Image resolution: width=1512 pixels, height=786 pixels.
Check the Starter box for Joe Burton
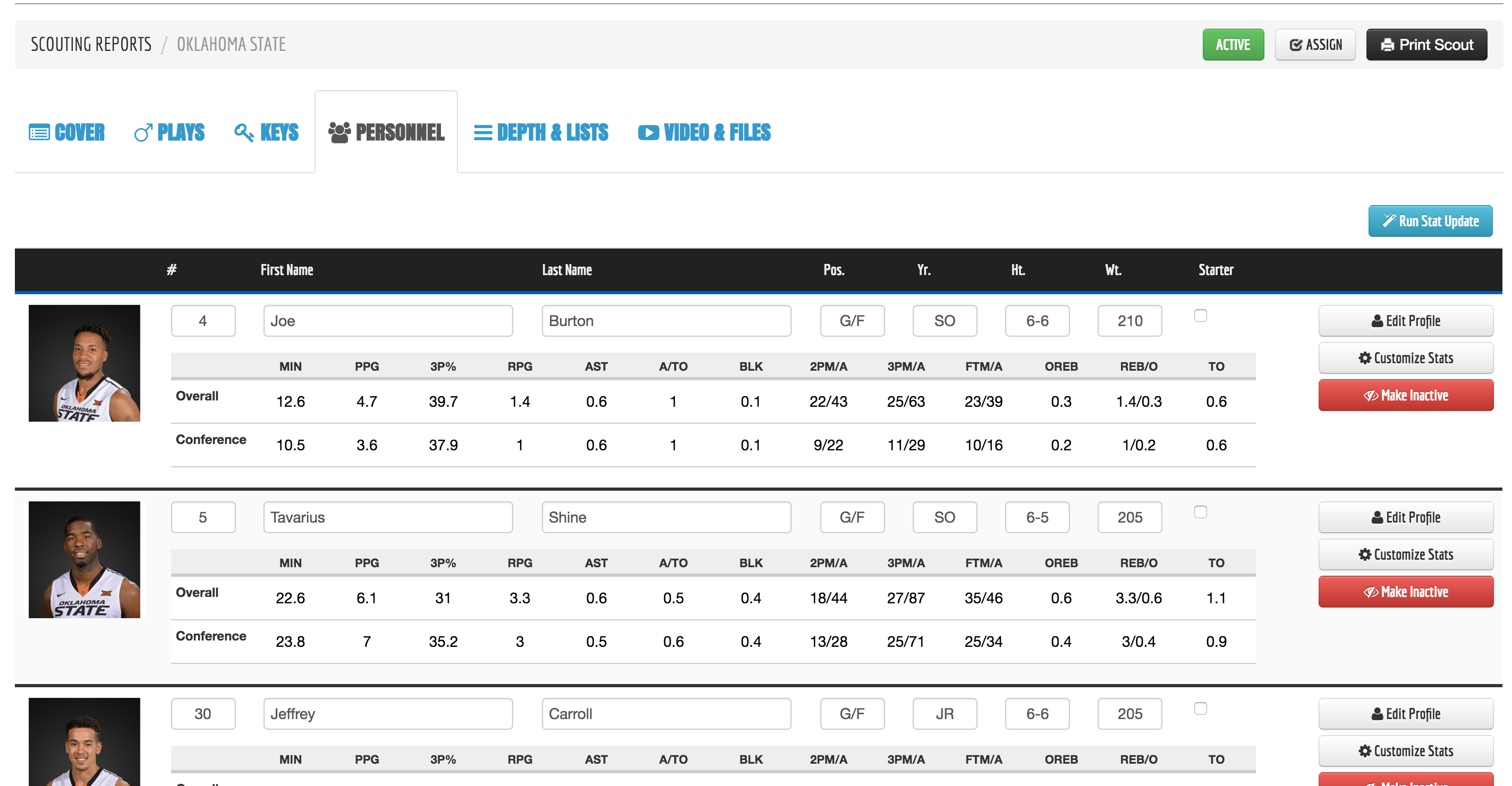click(1200, 315)
